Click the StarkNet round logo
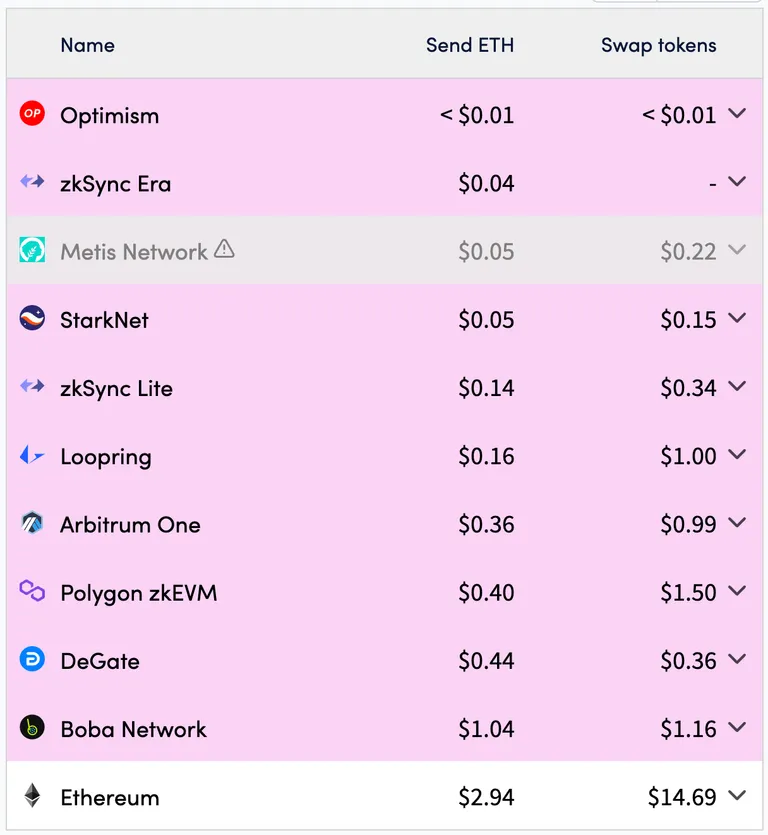 (32, 318)
